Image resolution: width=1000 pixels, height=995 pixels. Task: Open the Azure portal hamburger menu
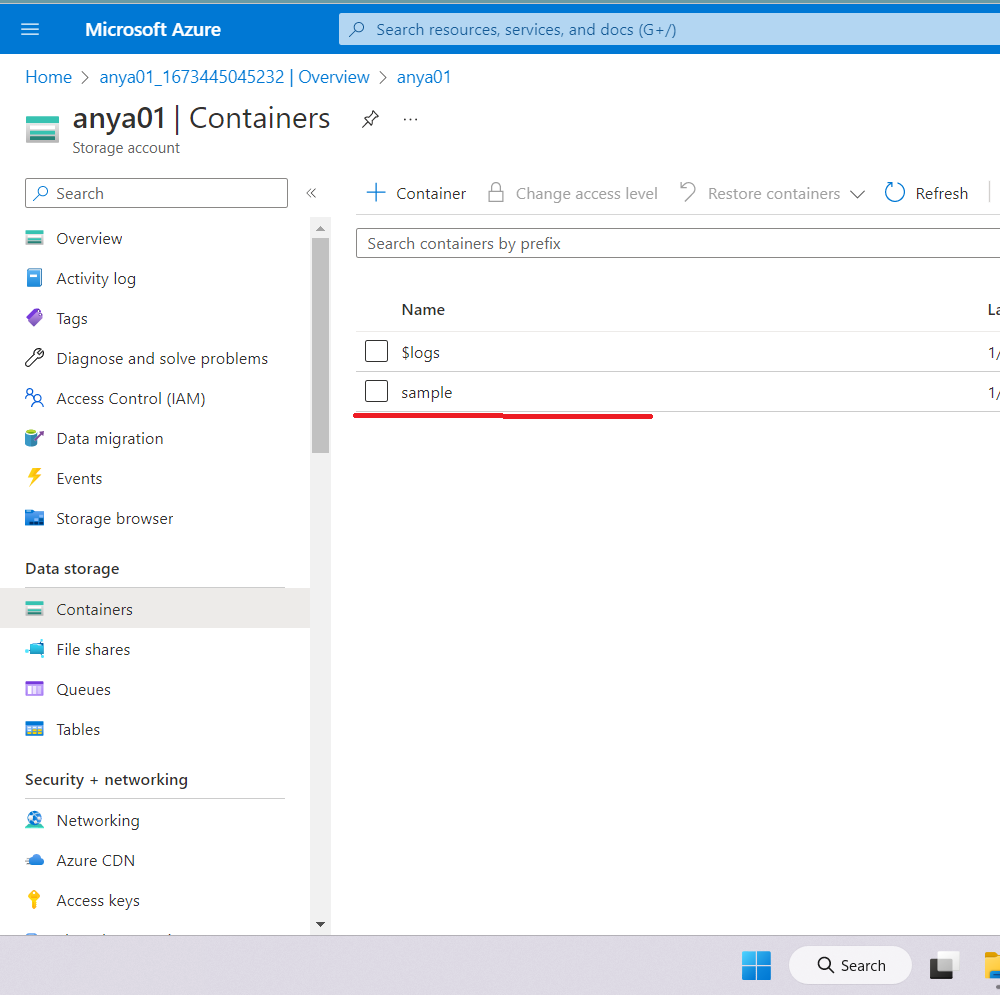click(30, 29)
